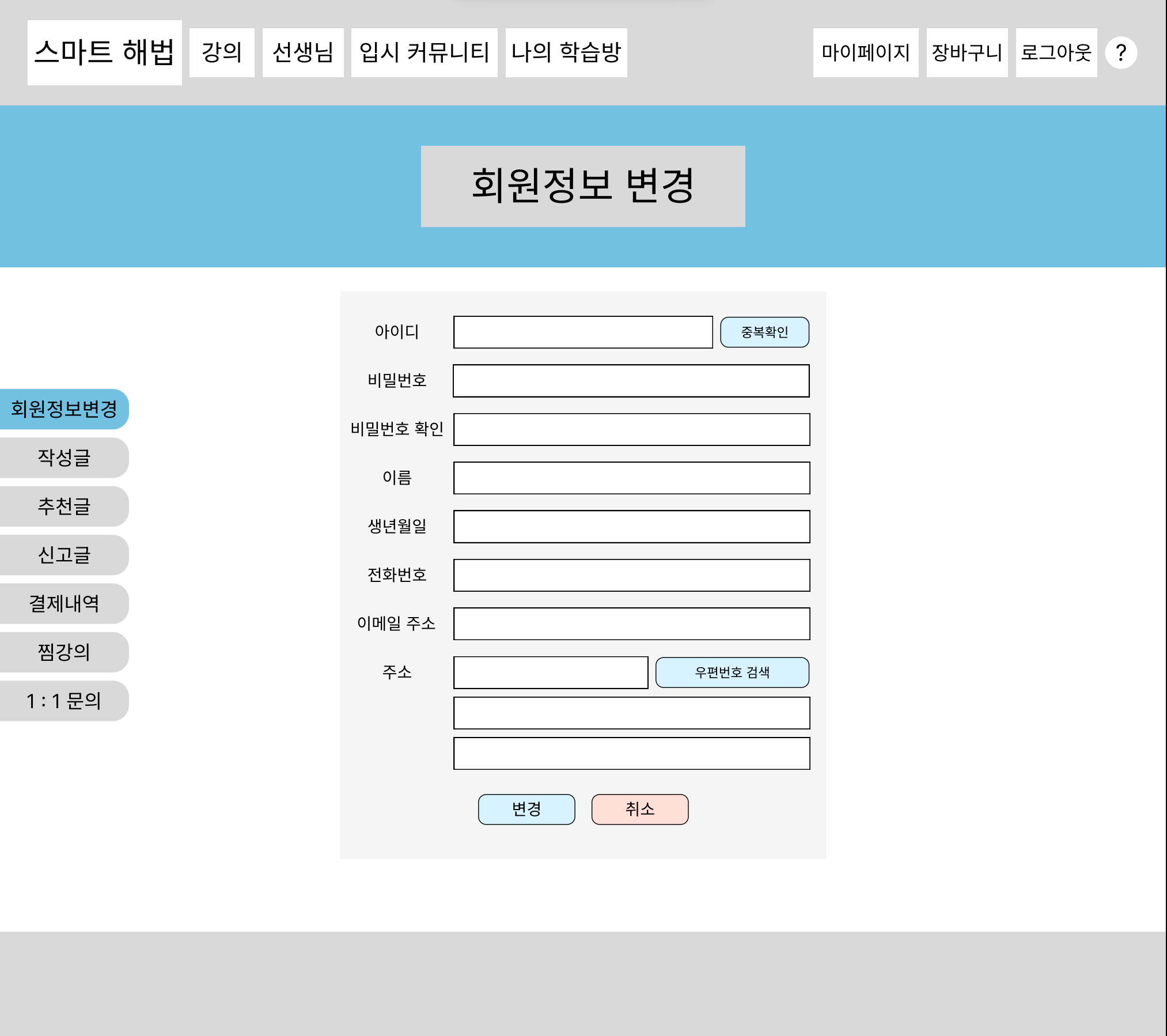Click the 비밀번호 확인 input field
1167x1036 pixels.
(x=631, y=429)
